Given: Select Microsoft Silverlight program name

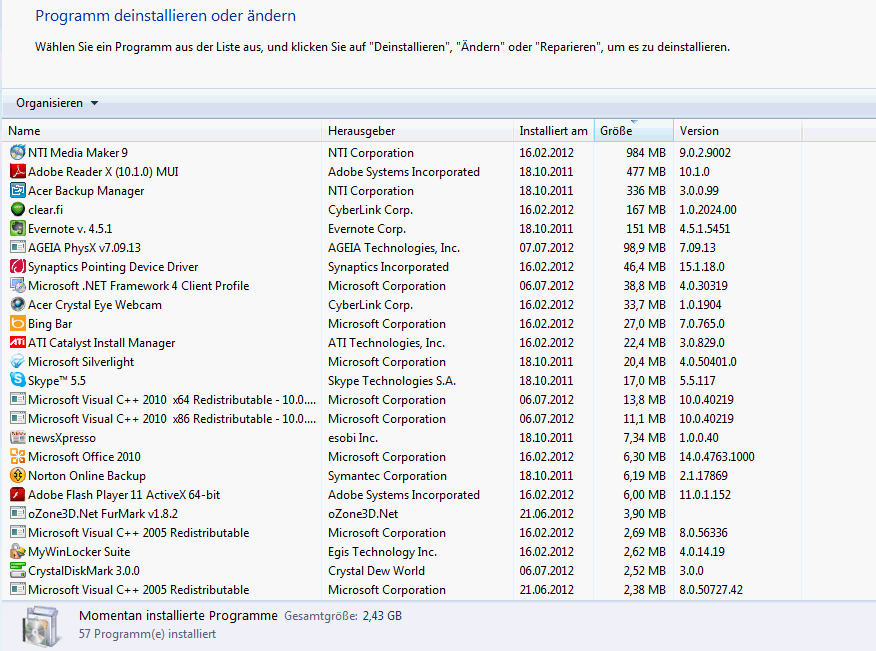Looking at the screenshot, I should point(81,362).
